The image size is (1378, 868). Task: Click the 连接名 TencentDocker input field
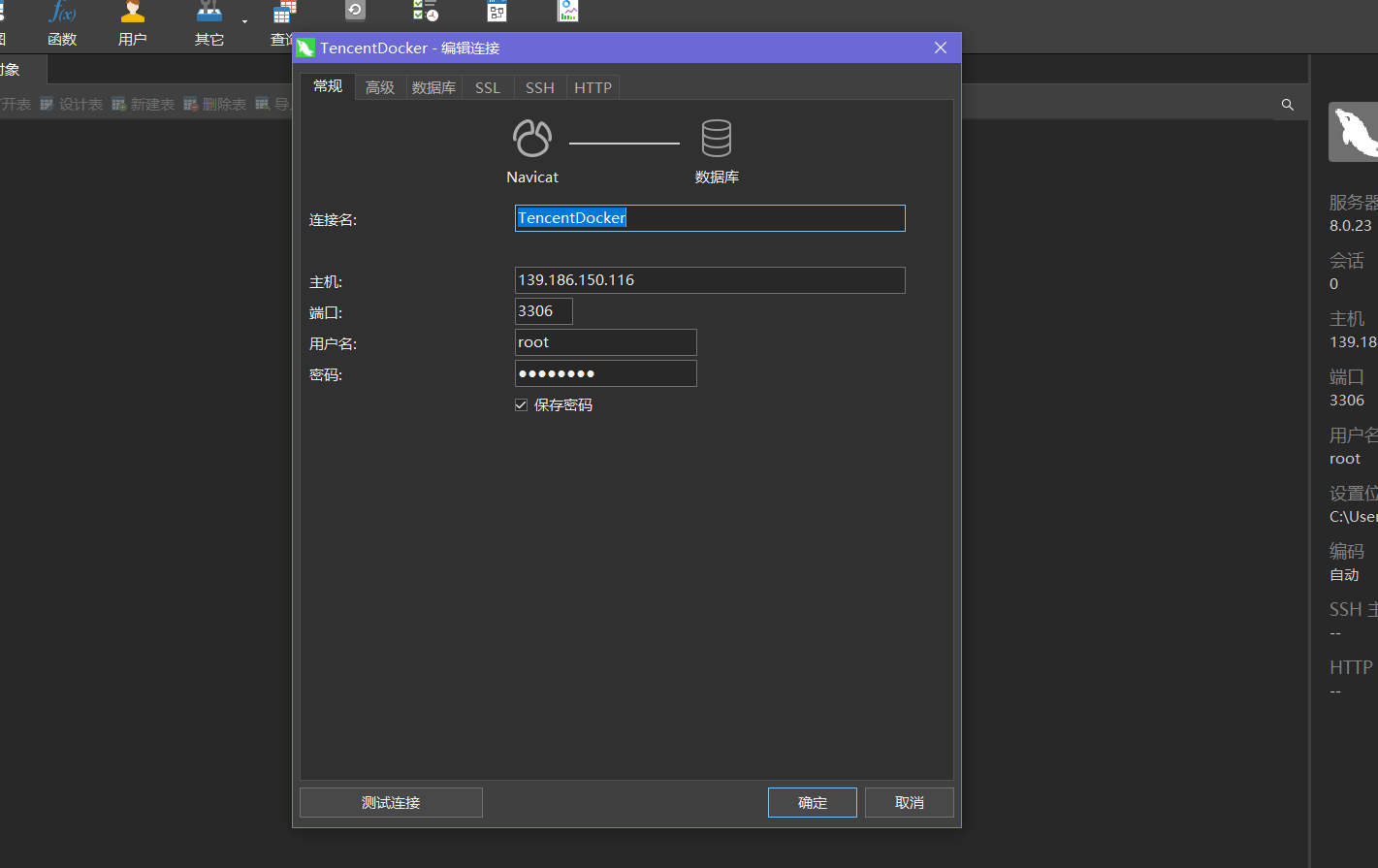coord(710,218)
